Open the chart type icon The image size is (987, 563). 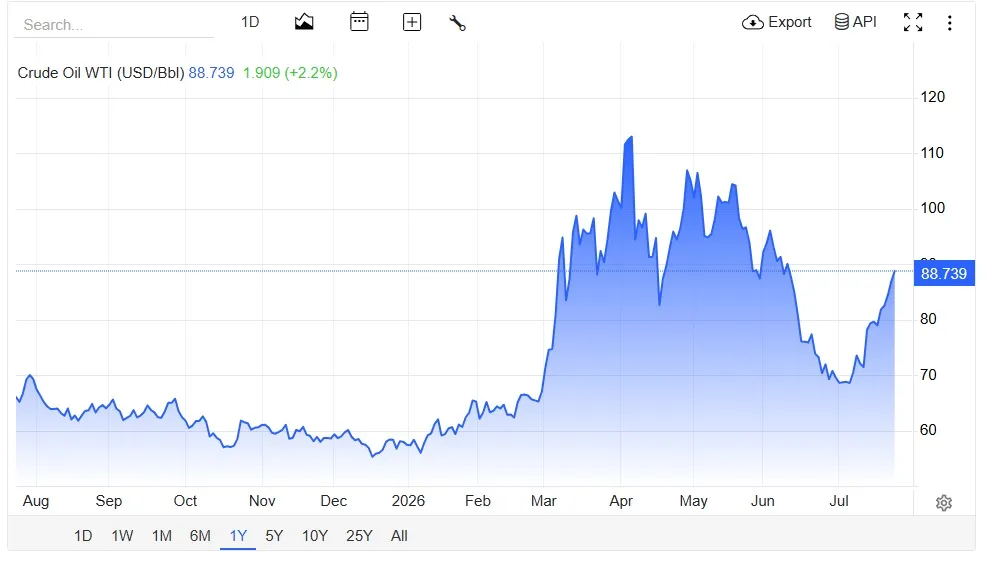pos(303,22)
